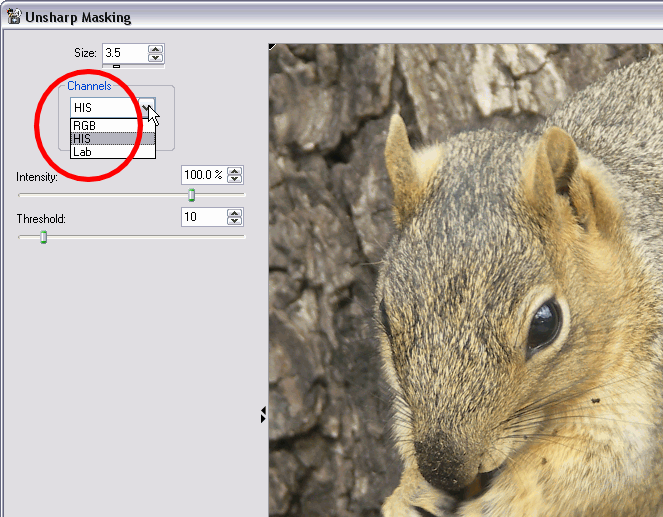Click the small slider handle below Size

point(116,67)
